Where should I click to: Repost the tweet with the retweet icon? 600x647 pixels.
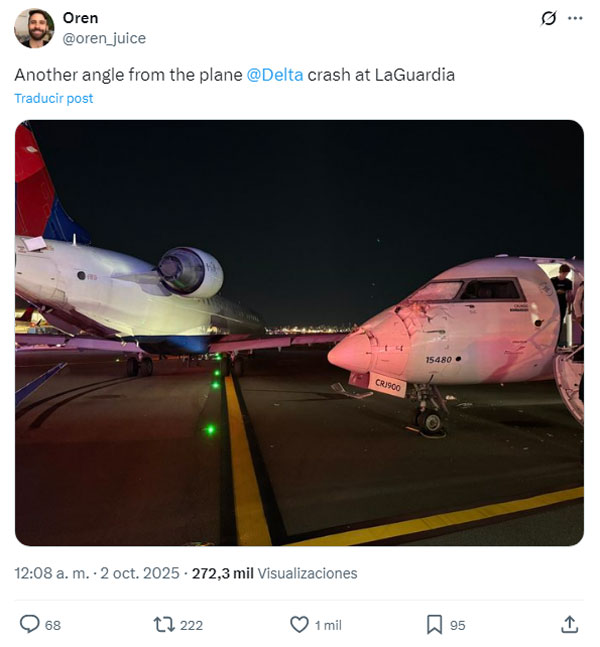(x=164, y=624)
